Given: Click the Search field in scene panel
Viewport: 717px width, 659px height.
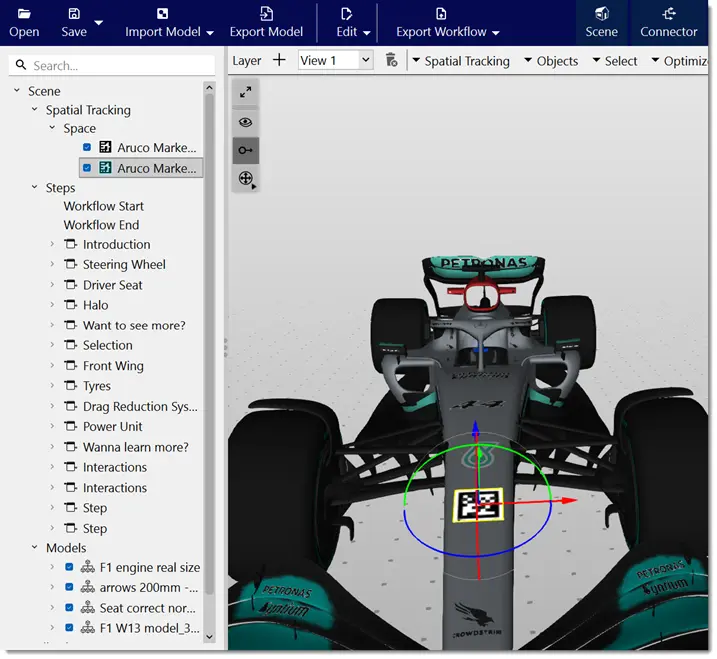Looking at the screenshot, I should pyautogui.click(x=112, y=65).
